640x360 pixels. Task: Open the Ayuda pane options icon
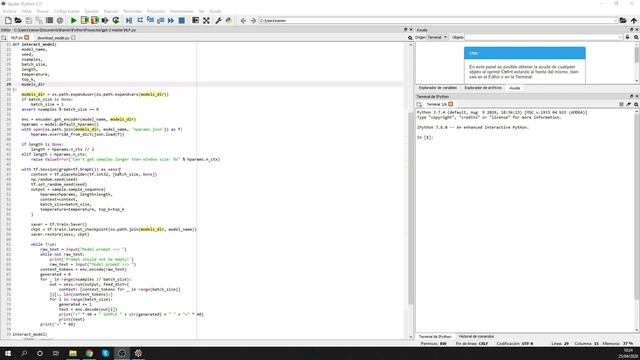[x=636, y=37]
